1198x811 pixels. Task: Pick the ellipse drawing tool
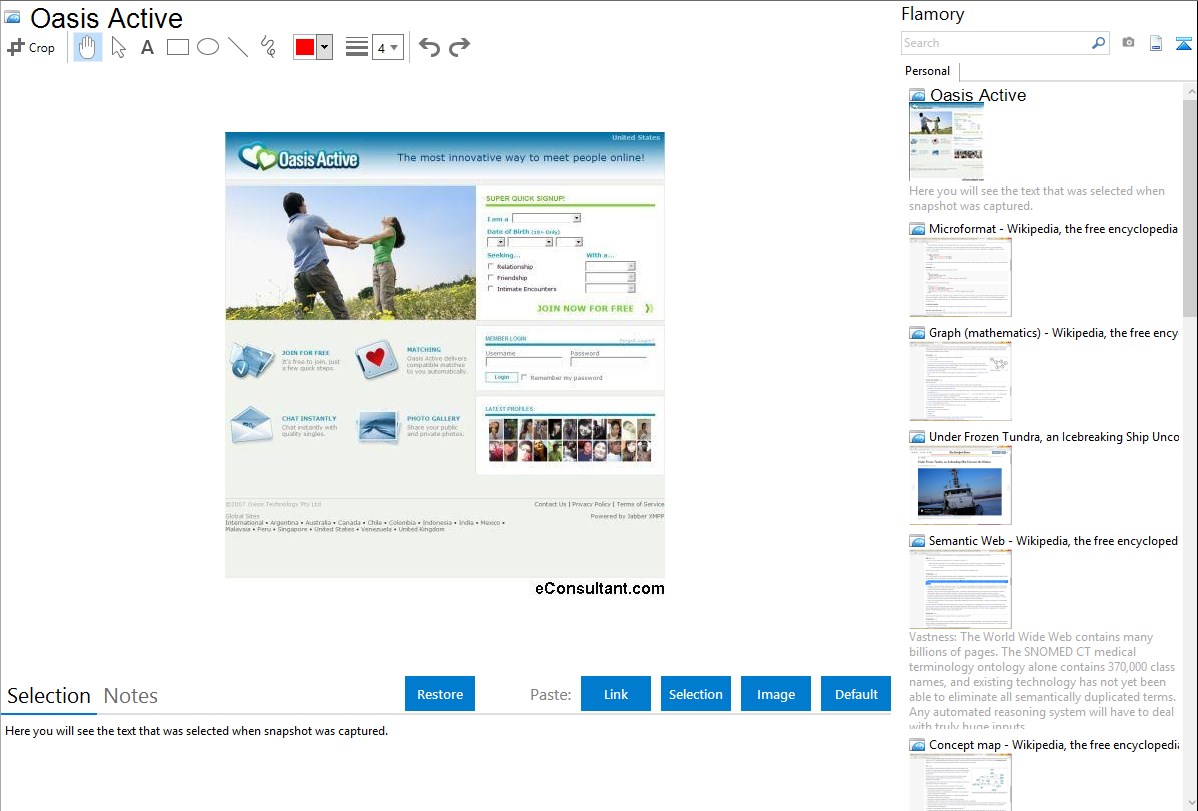coord(208,47)
